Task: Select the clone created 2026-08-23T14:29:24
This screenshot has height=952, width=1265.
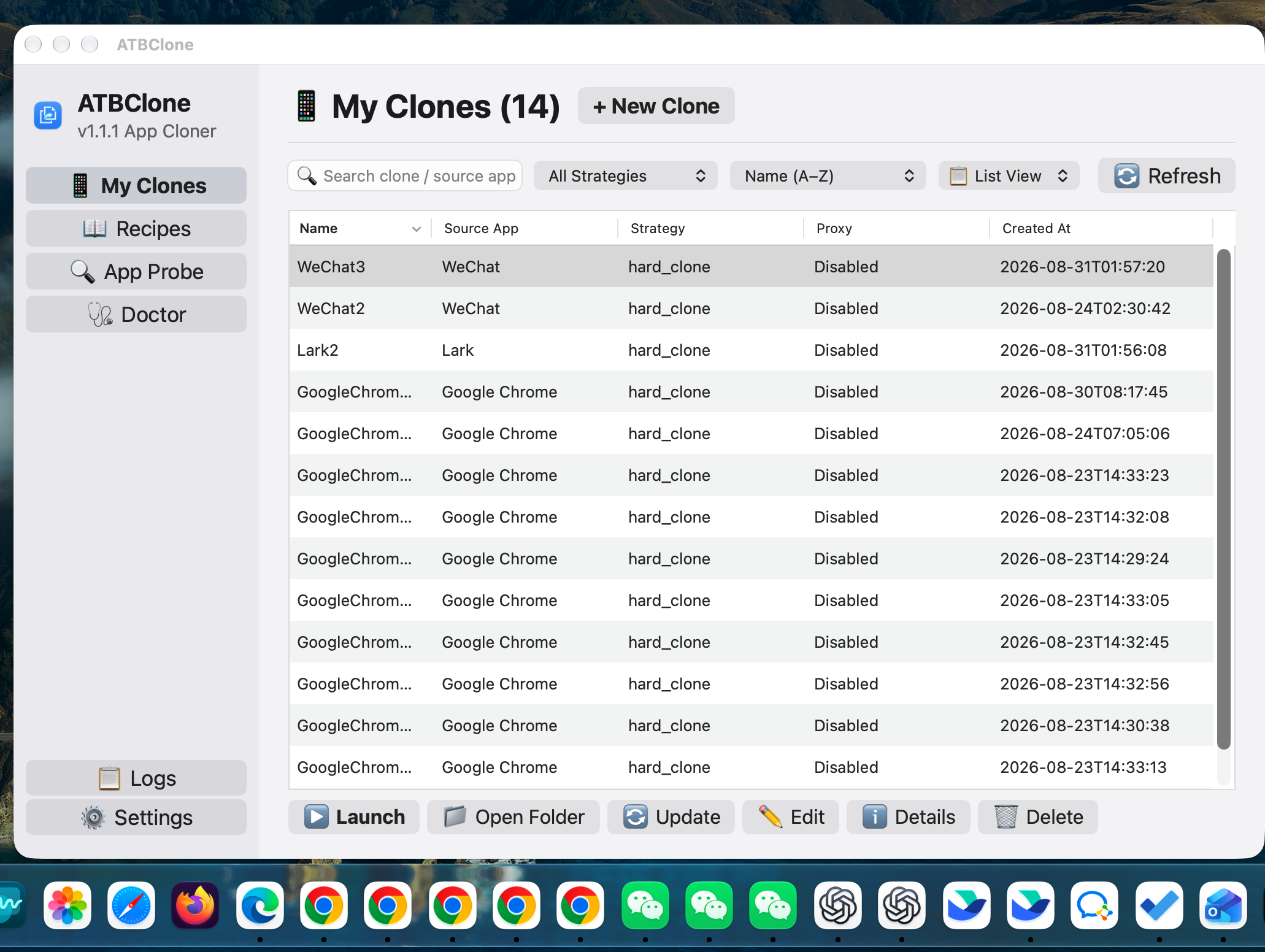Action: 751,558
